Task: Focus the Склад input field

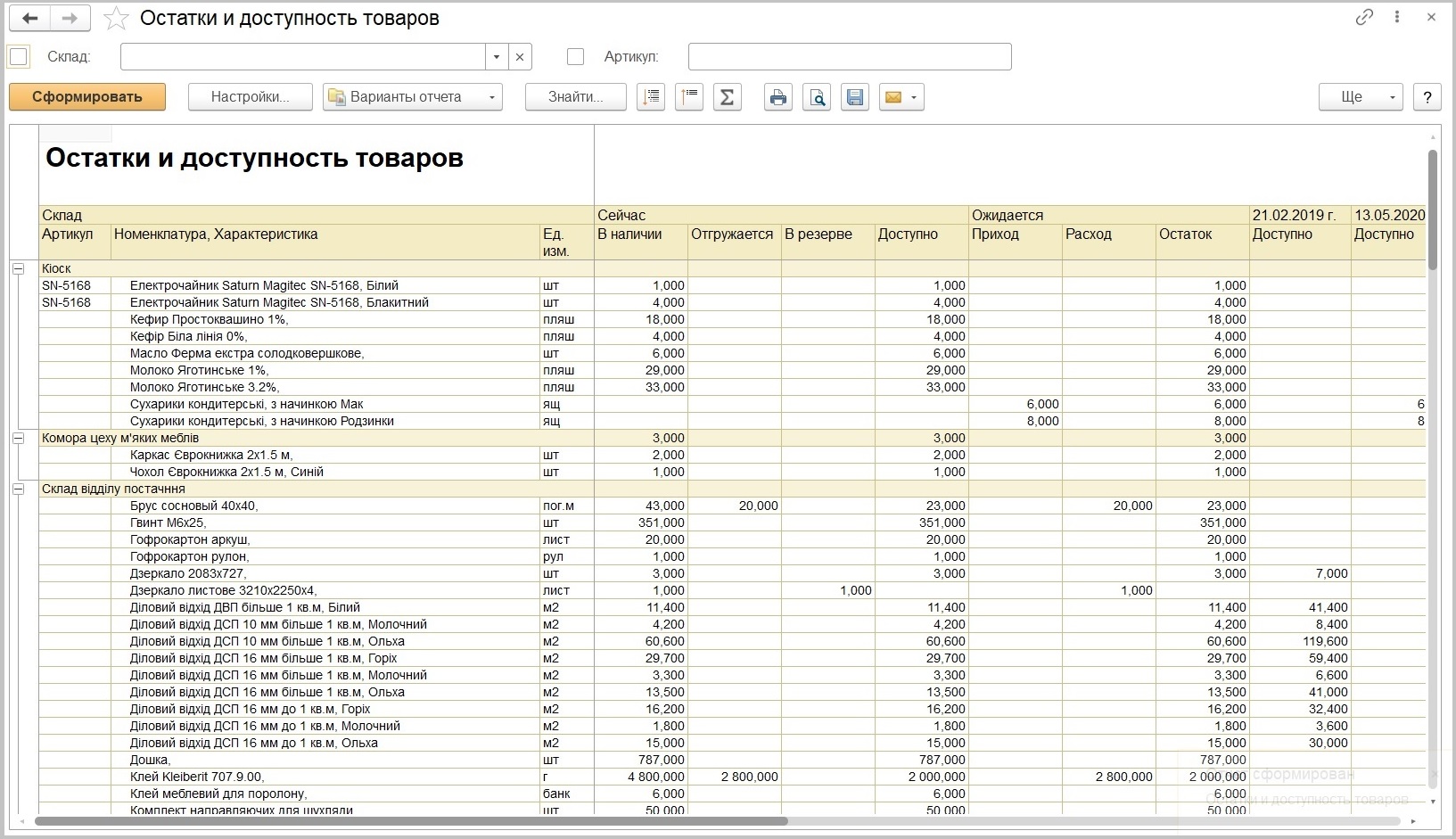Action: [303, 57]
